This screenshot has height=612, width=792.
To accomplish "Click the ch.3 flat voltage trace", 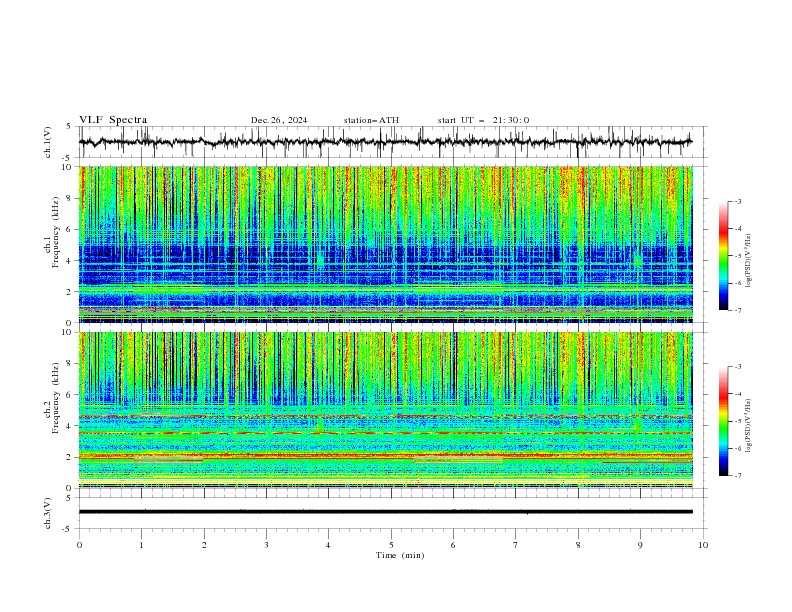I will pyautogui.click(x=385, y=512).
